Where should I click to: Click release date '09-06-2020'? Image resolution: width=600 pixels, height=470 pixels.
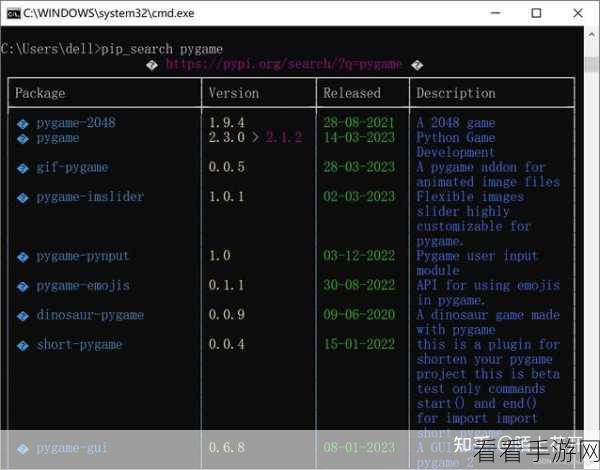tap(359, 315)
